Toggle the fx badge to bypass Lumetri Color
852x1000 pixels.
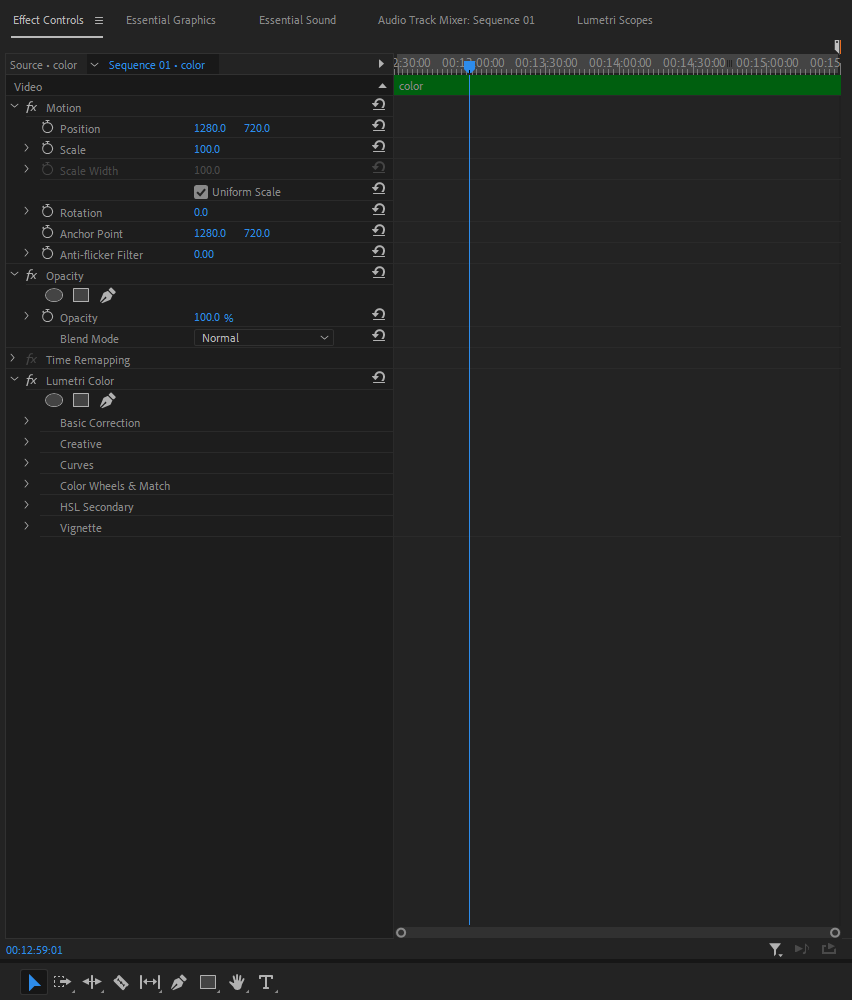click(31, 380)
